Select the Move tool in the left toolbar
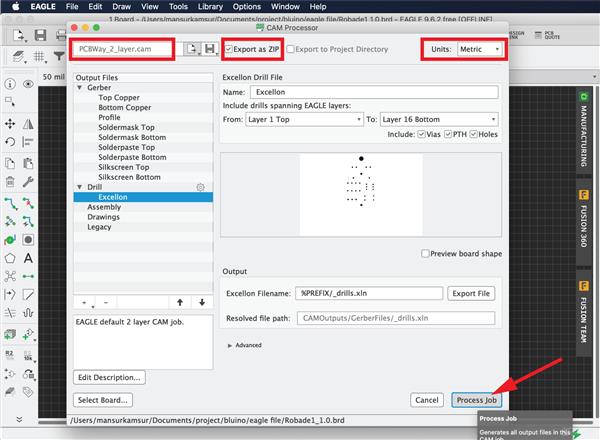 click(9, 124)
